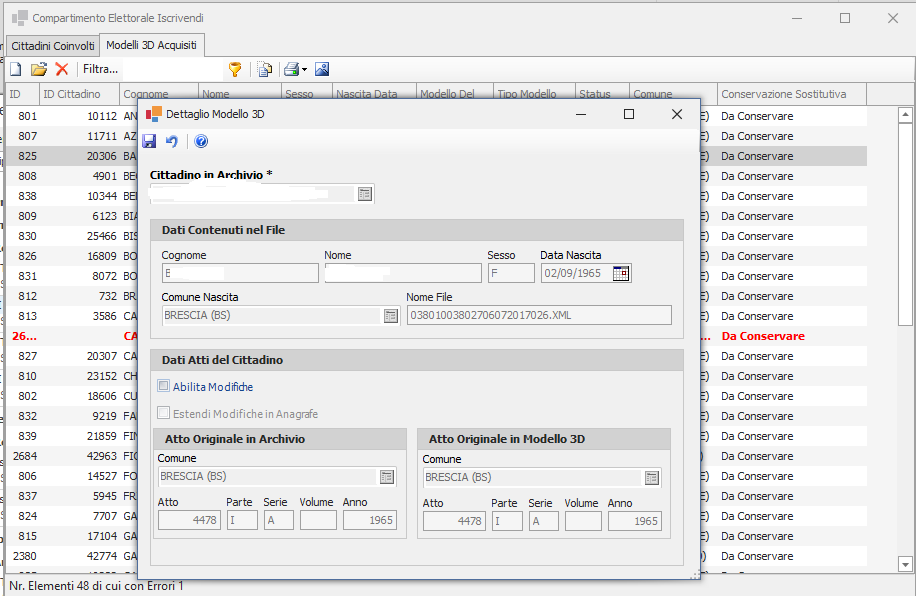Click the new document icon
916x596 pixels.
coord(16,69)
